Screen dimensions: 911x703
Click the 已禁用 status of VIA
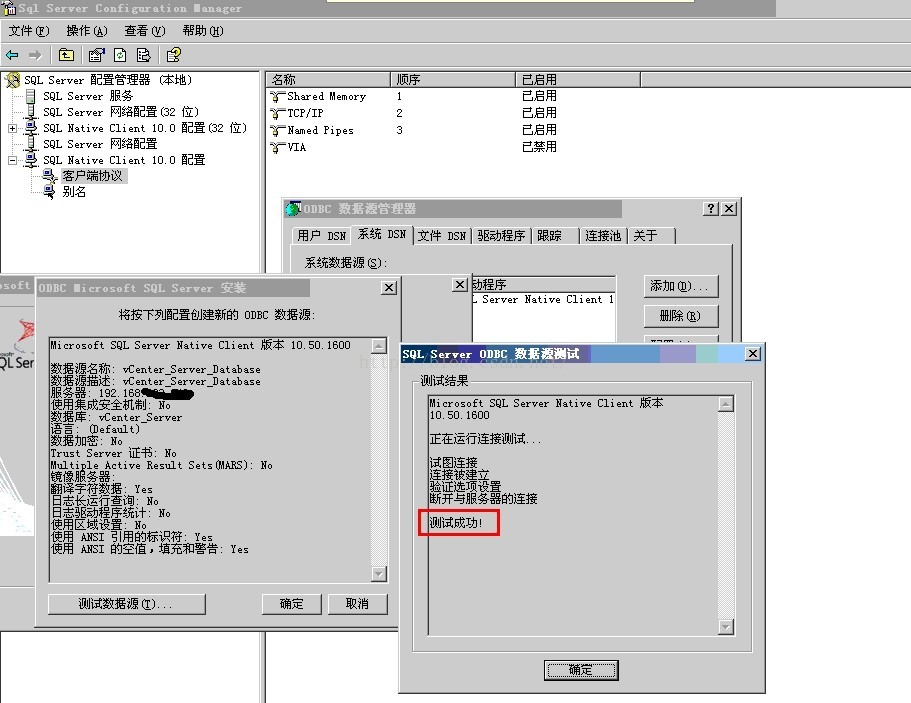click(539, 147)
